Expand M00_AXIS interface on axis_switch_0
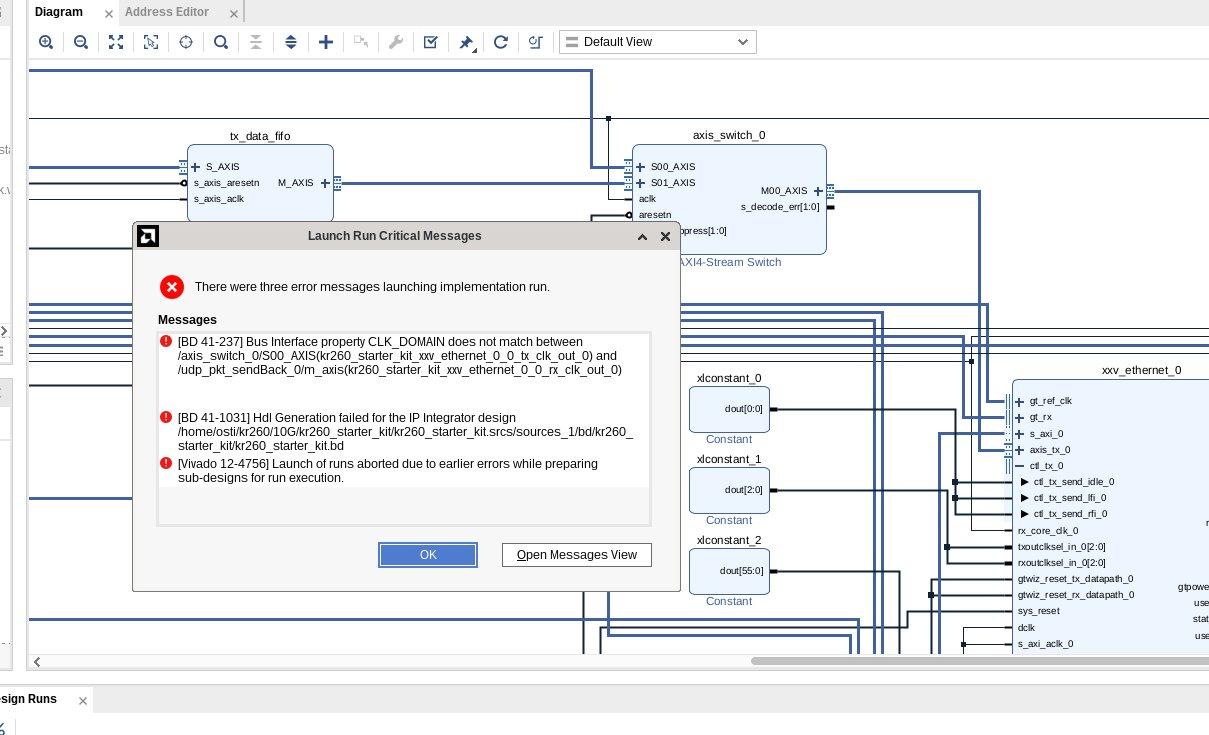 click(x=817, y=191)
